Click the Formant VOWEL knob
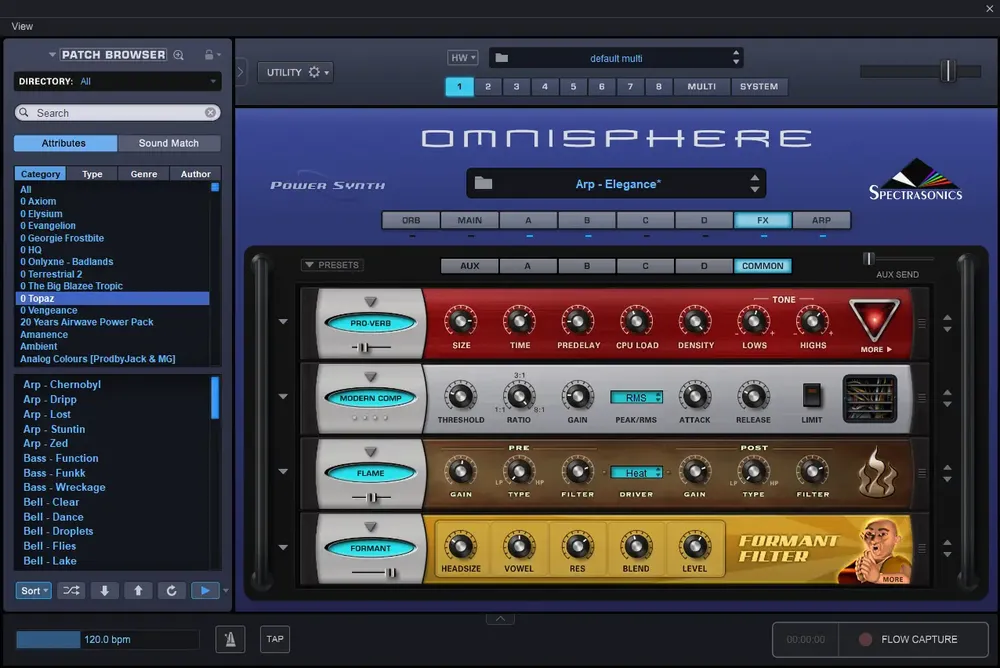The image size is (1000, 668). click(519, 546)
